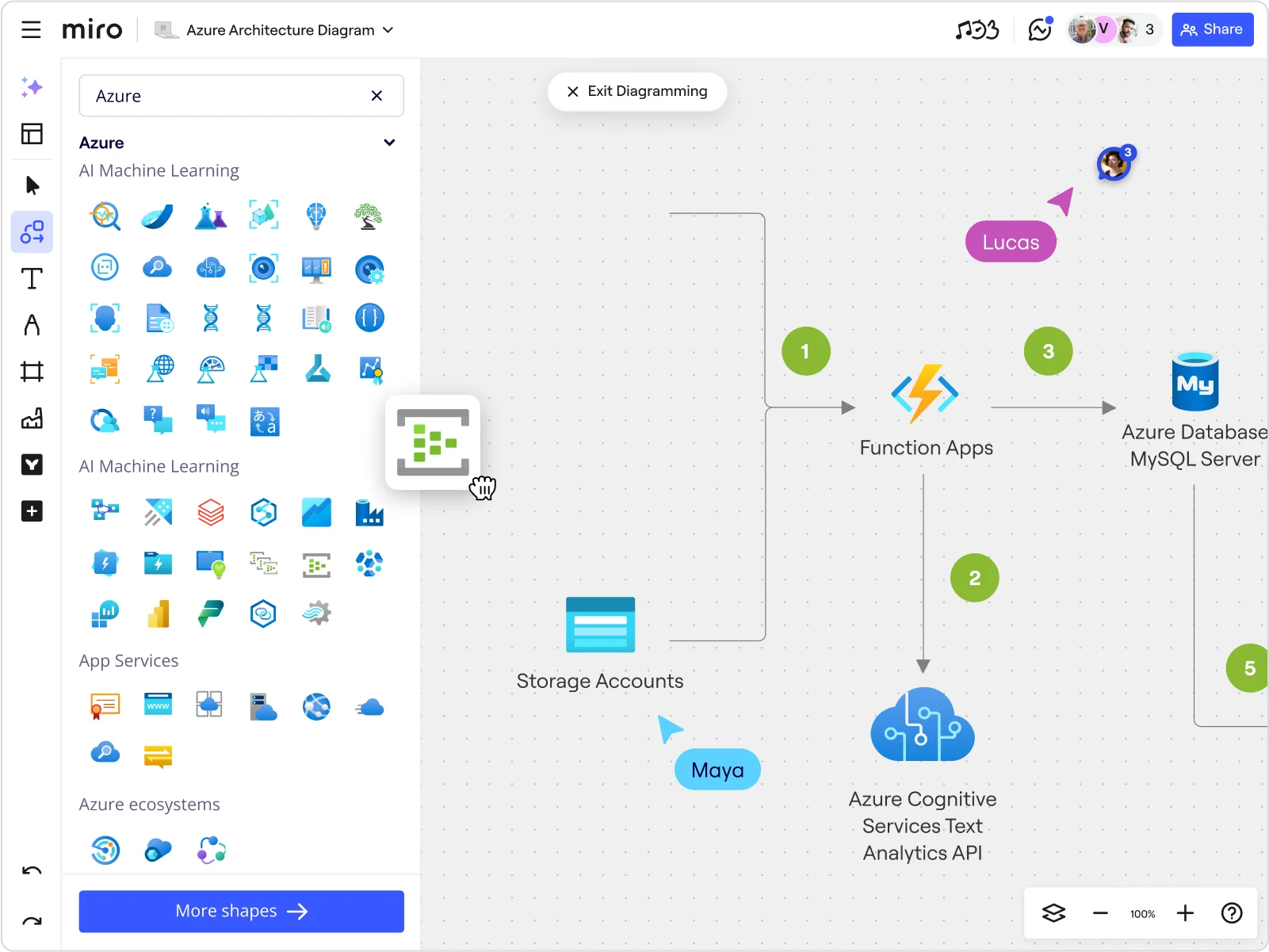Screen dimensions: 1269x952
Task: Toggle the Shapes and diagramming tool
Action: [x=32, y=232]
